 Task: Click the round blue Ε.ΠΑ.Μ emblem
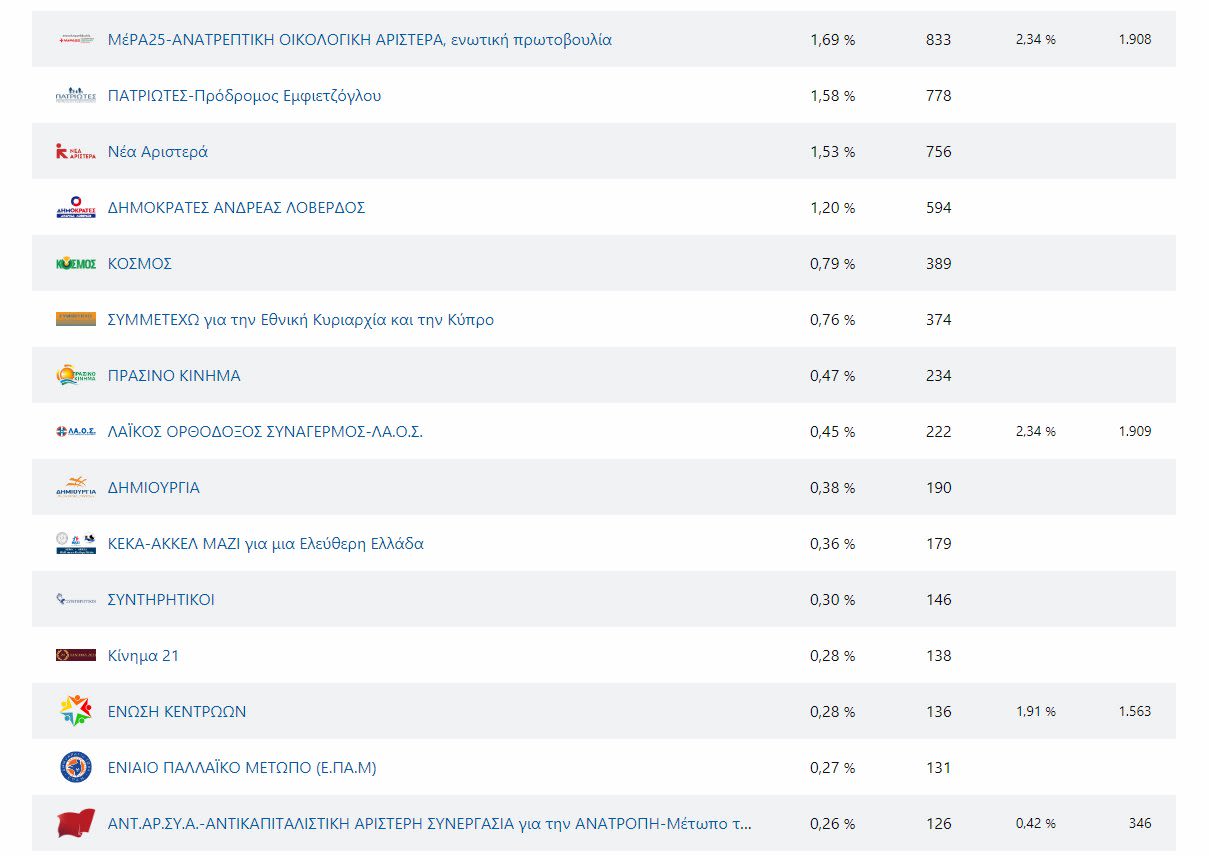click(76, 768)
